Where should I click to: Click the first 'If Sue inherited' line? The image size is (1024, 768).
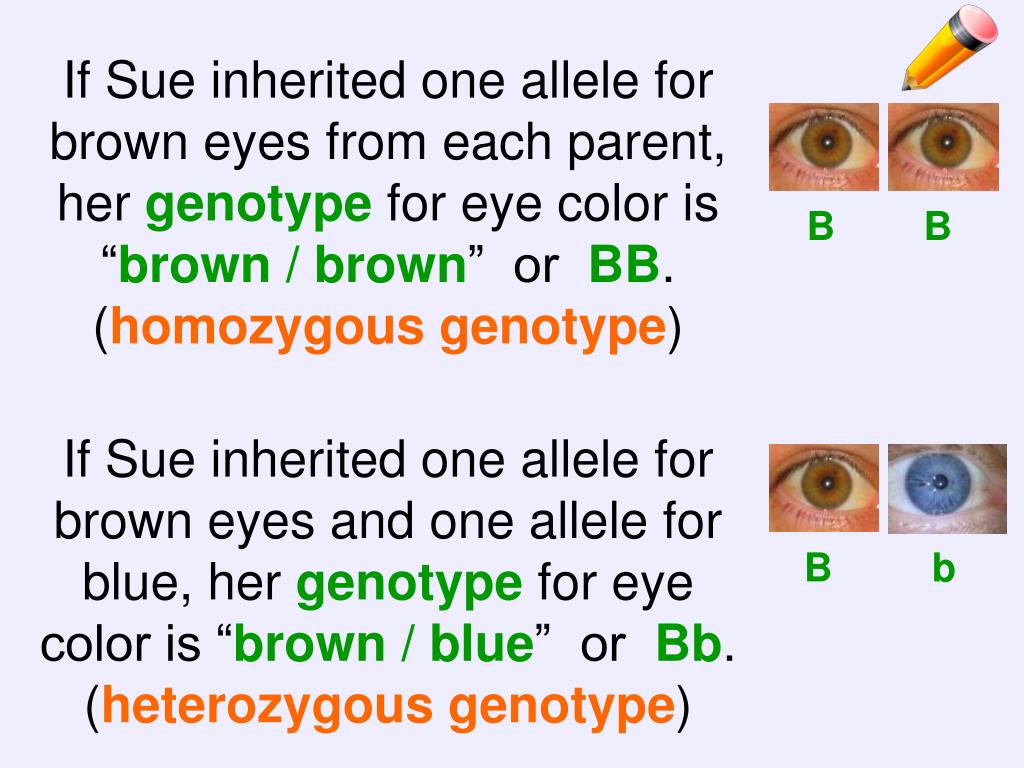[389, 80]
